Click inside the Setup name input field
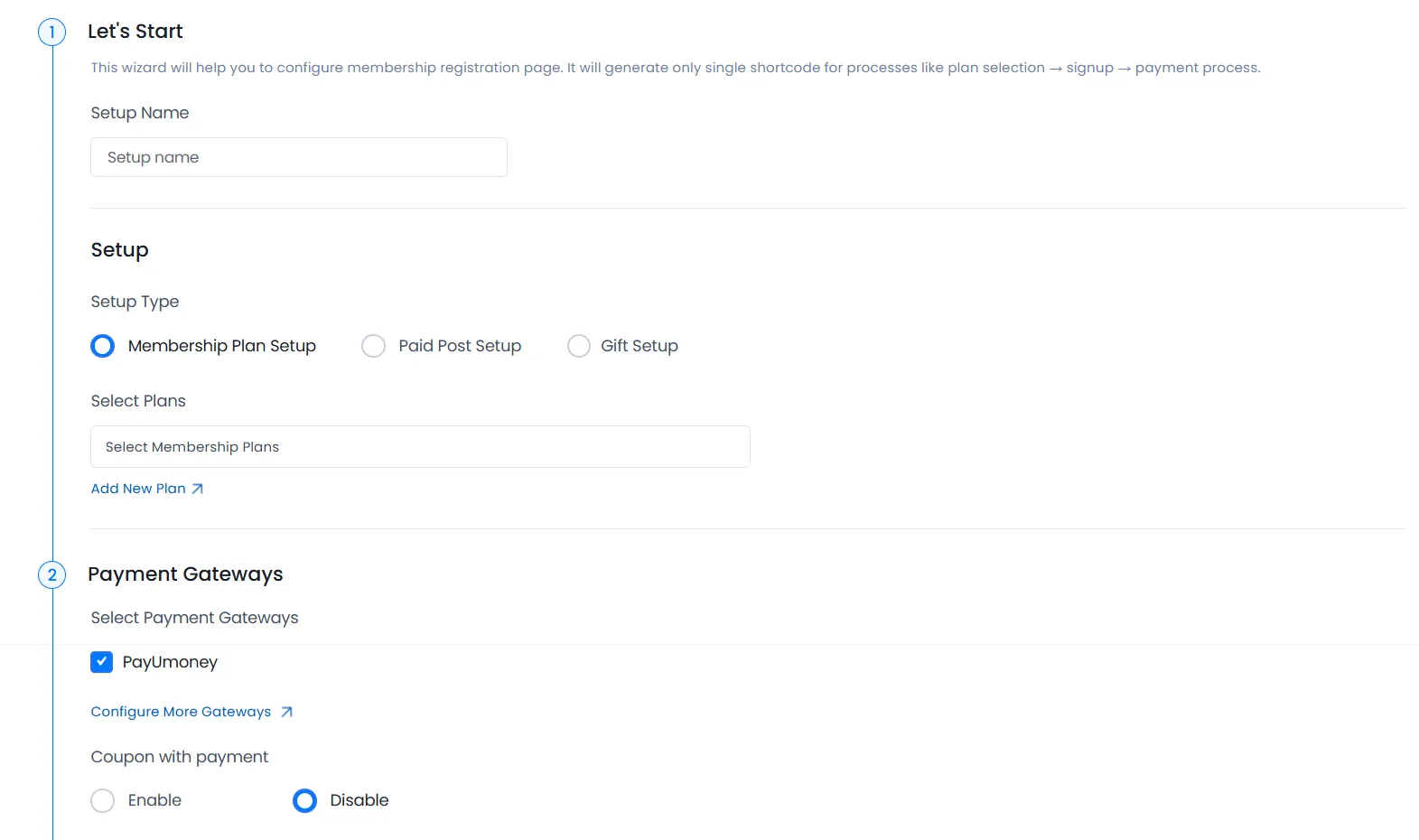 (298, 157)
